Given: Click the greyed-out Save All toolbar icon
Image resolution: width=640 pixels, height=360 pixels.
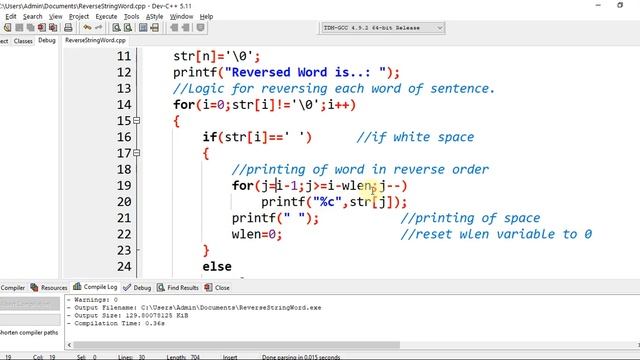Looking at the screenshot, I should (31, 28).
